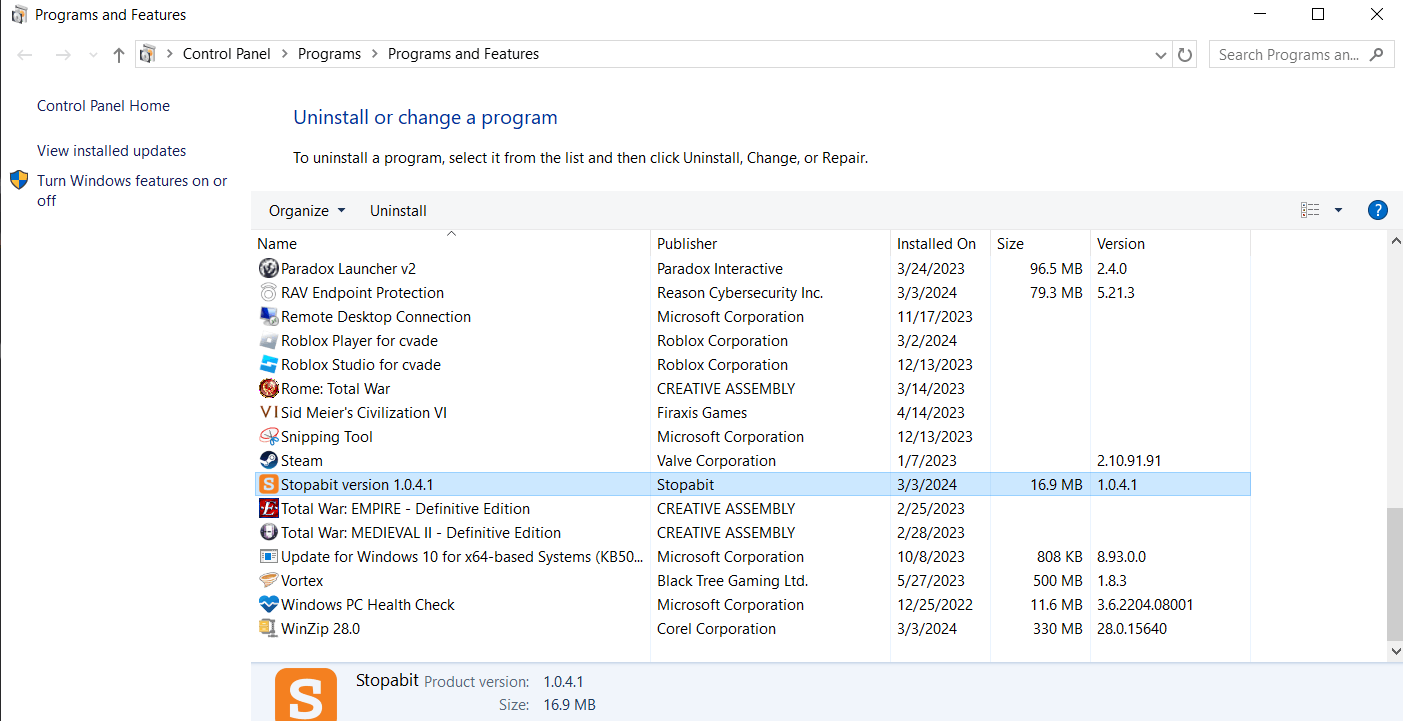Click the Stopabit icon in the selected row
This screenshot has width=1403, height=721.
pos(268,484)
